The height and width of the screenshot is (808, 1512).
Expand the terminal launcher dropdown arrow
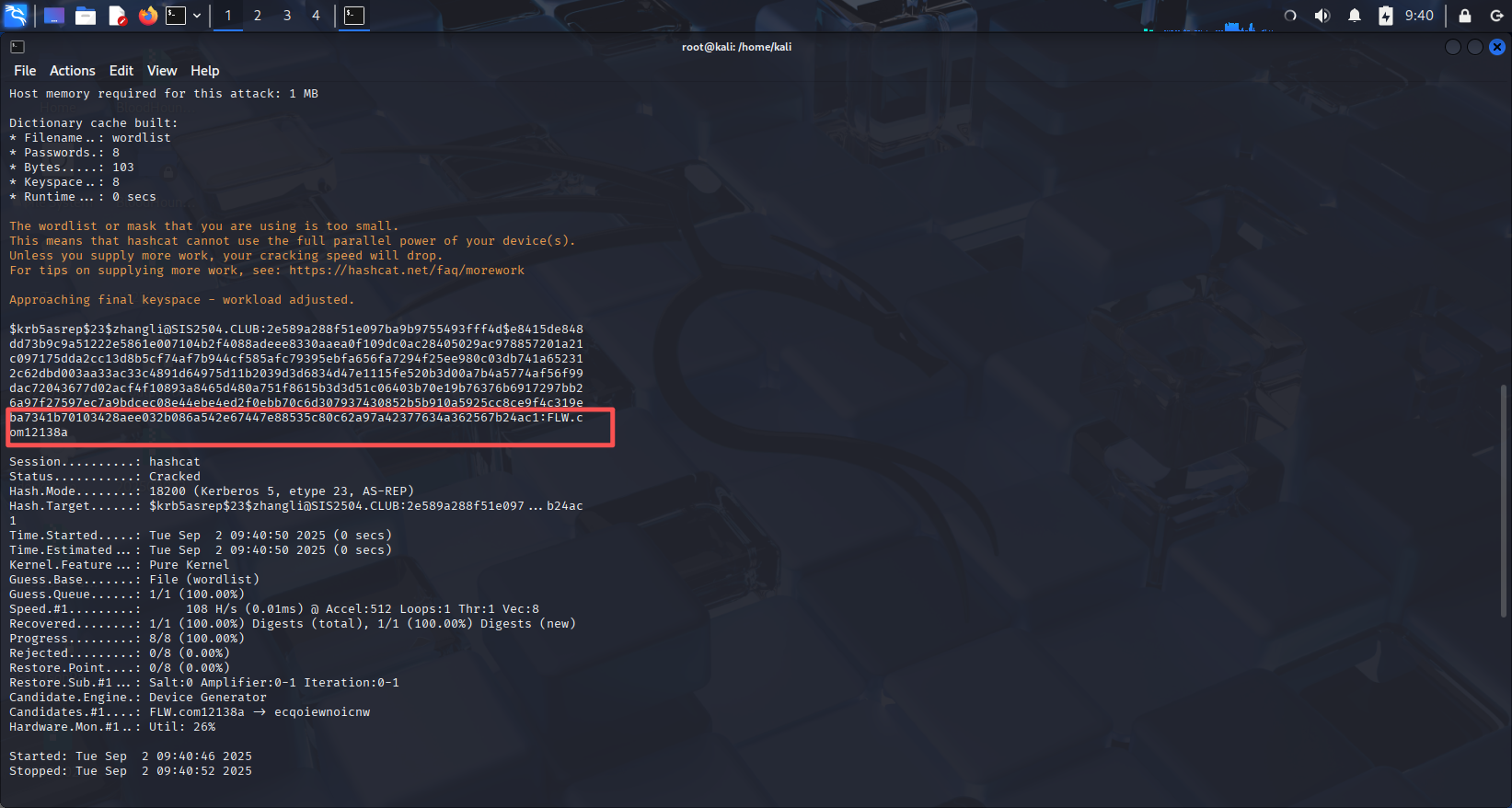[197, 16]
